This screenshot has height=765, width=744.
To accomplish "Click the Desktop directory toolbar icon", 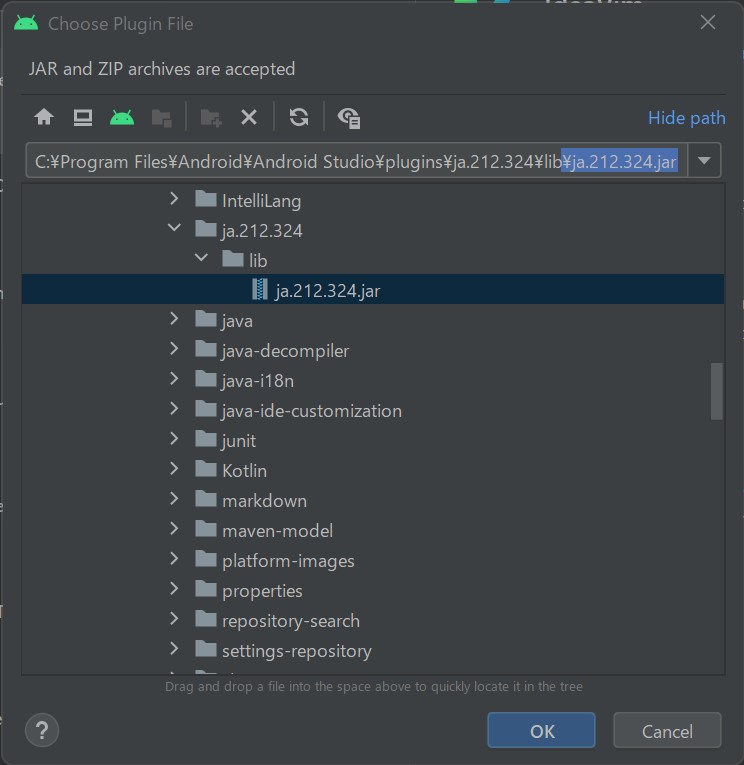I will [83, 118].
